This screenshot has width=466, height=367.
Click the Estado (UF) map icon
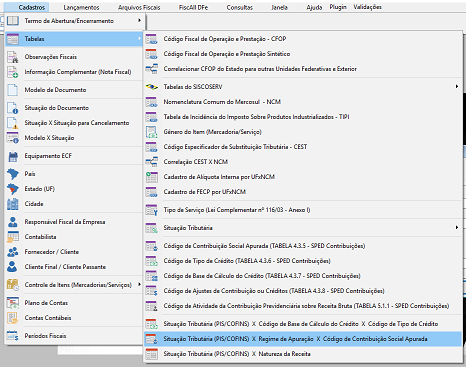coord(13,189)
